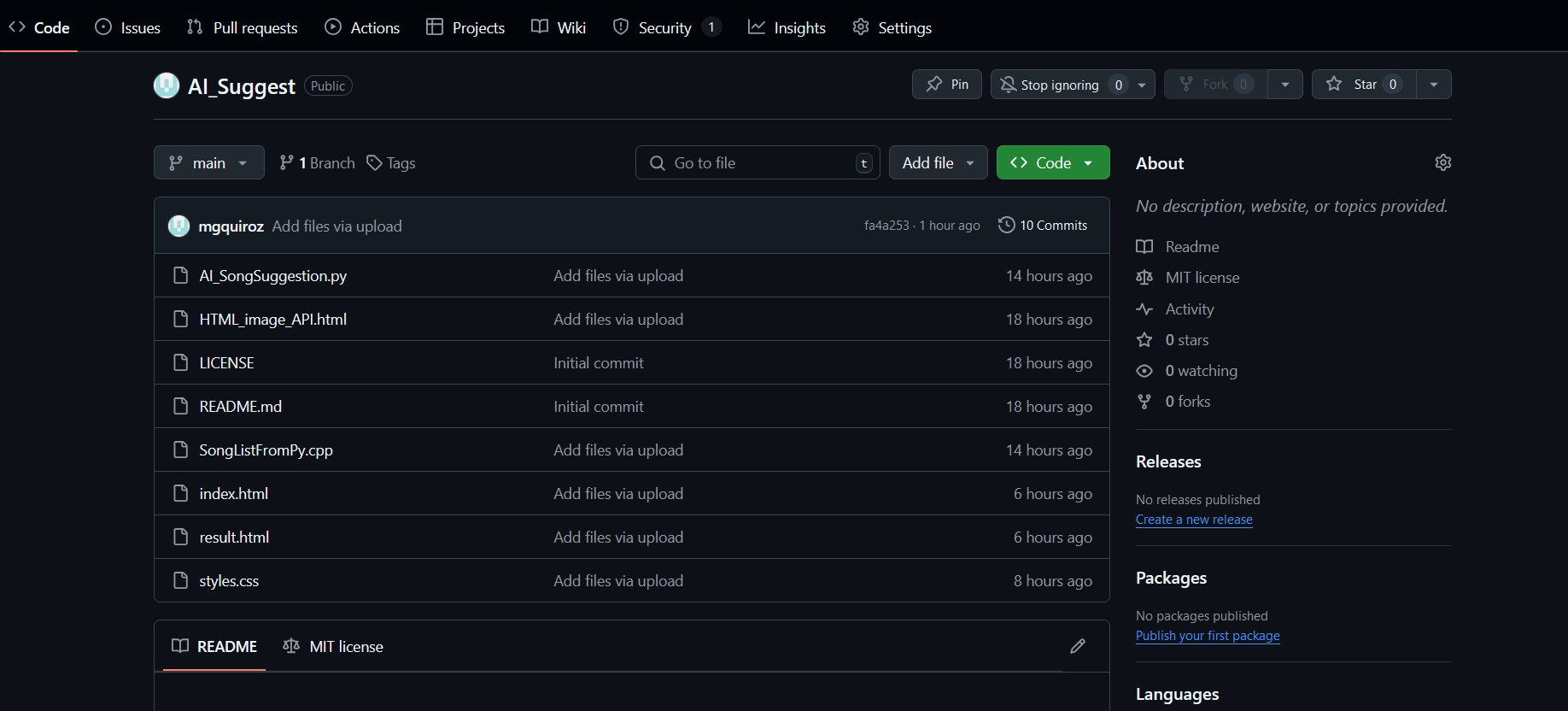Click the repository owner avatar beside AI_Suggest
Viewport: 1568px width, 711px height.
(x=167, y=85)
